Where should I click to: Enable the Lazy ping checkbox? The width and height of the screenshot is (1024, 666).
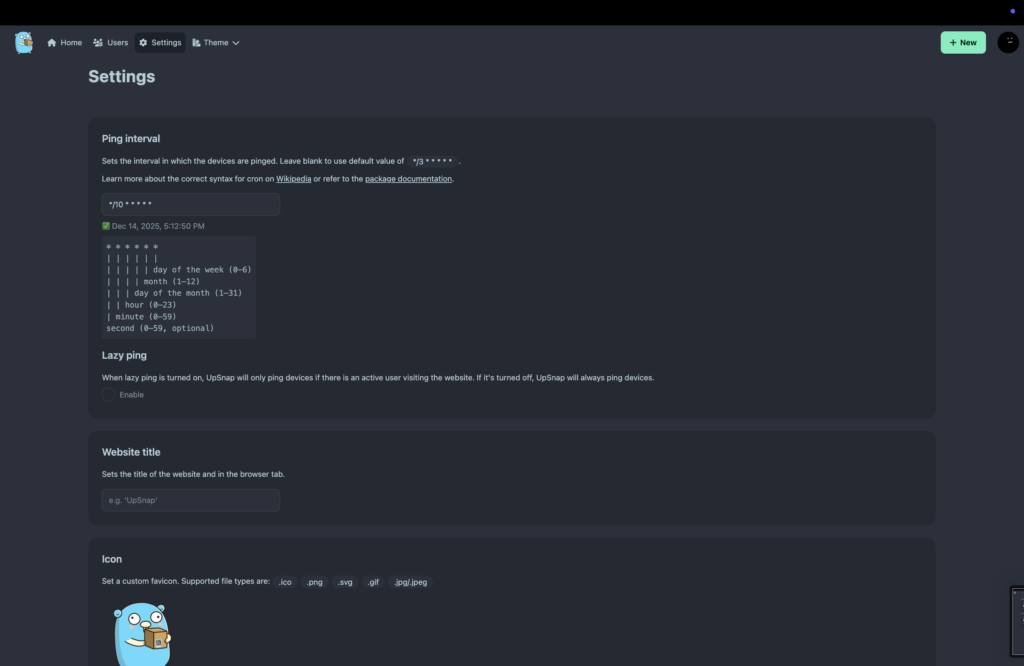tap(108, 395)
